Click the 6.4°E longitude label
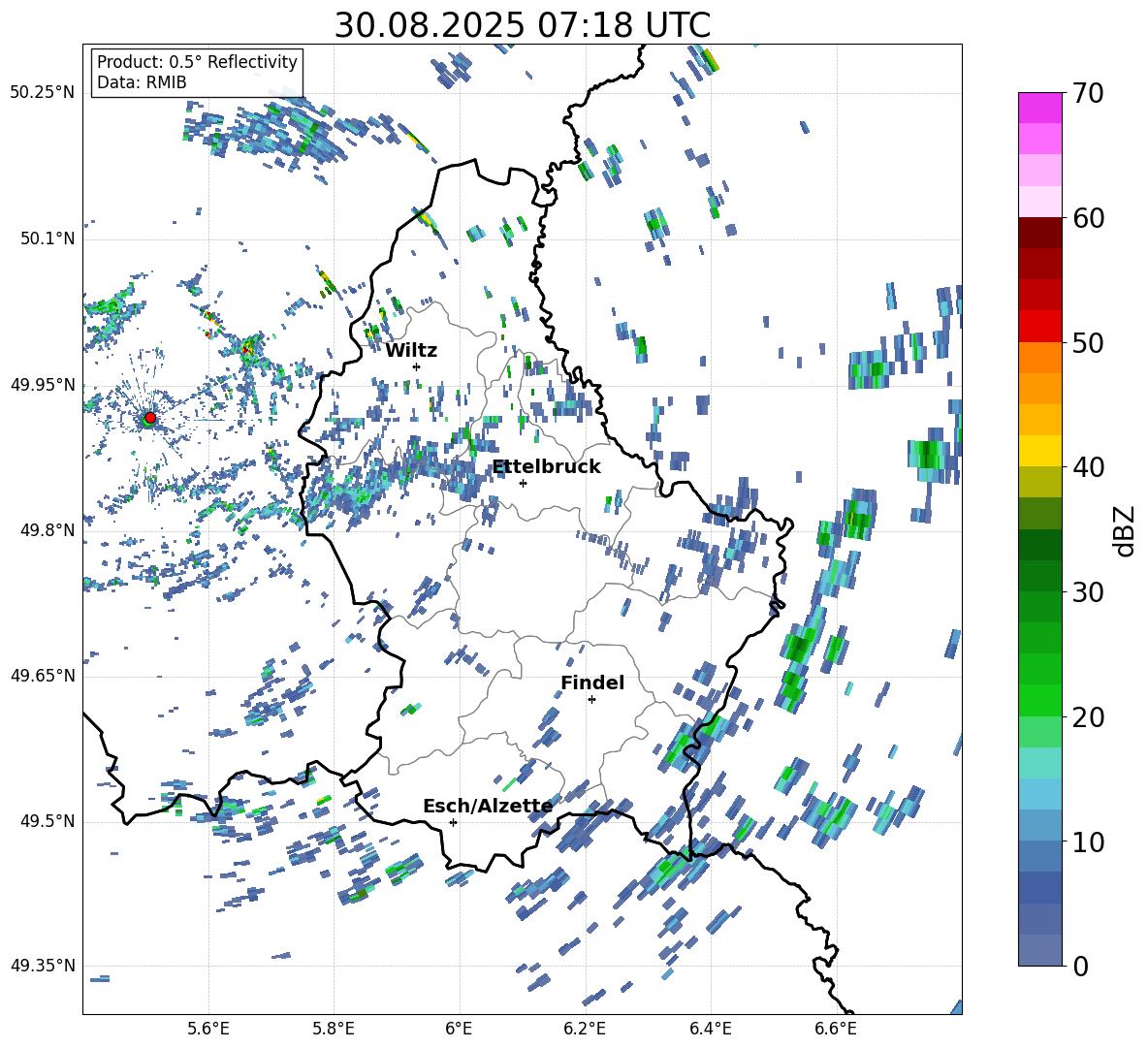 pyautogui.click(x=710, y=1030)
